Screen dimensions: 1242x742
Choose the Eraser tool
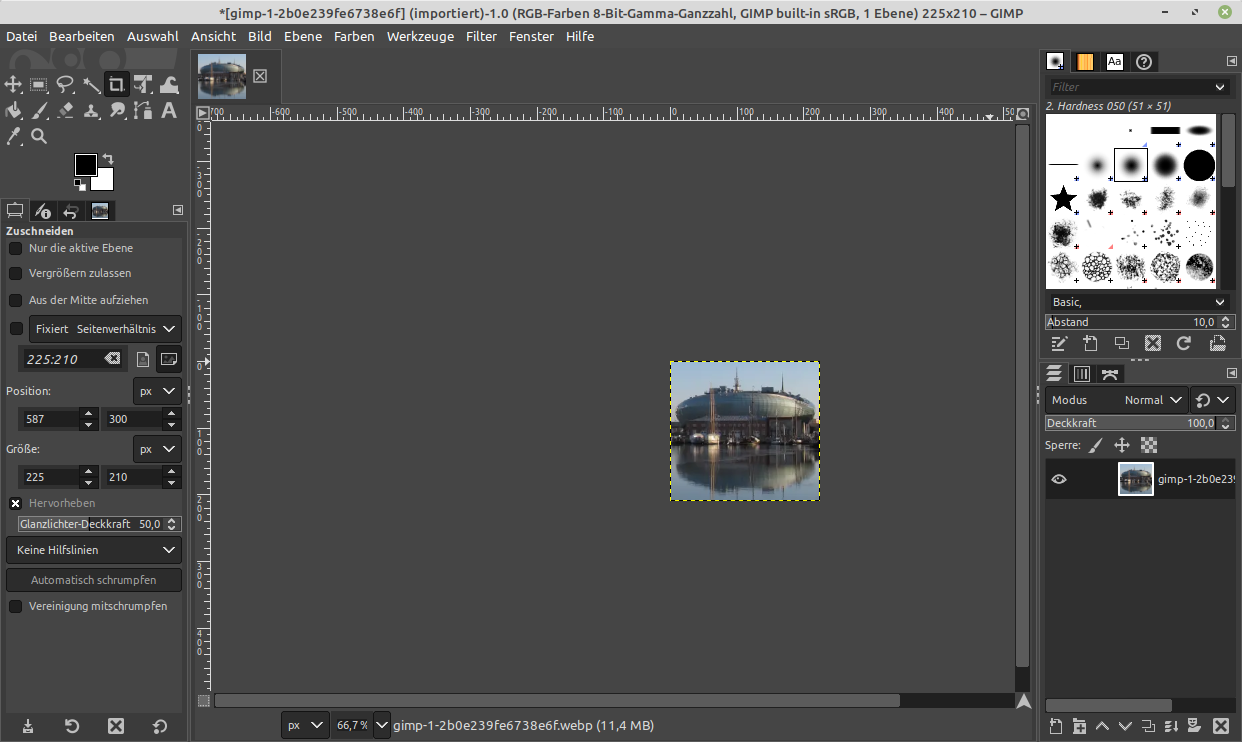point(66,110)
